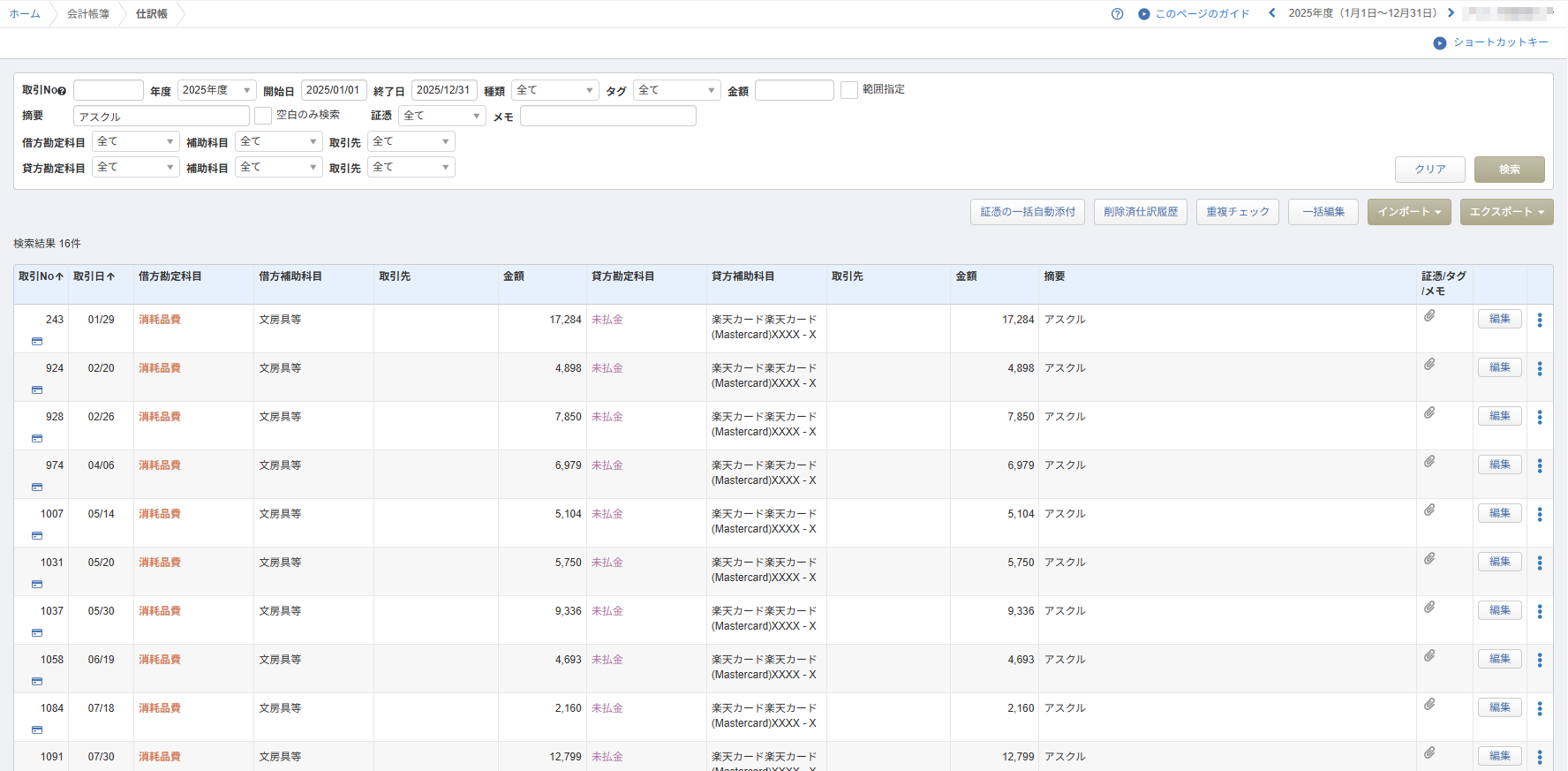Click the card icon under transaction 924
The image size is (1568, 771).
click(37, 389)
